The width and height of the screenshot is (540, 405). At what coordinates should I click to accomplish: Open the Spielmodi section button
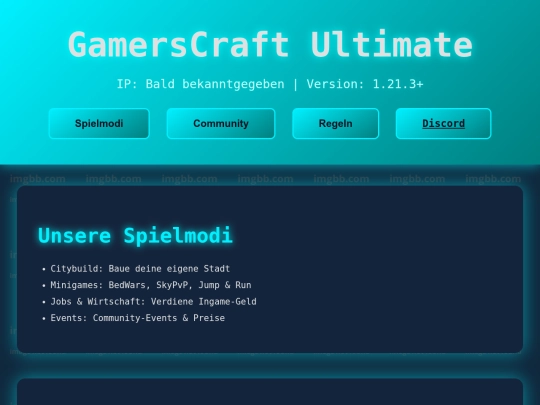(x=99, y=124)
